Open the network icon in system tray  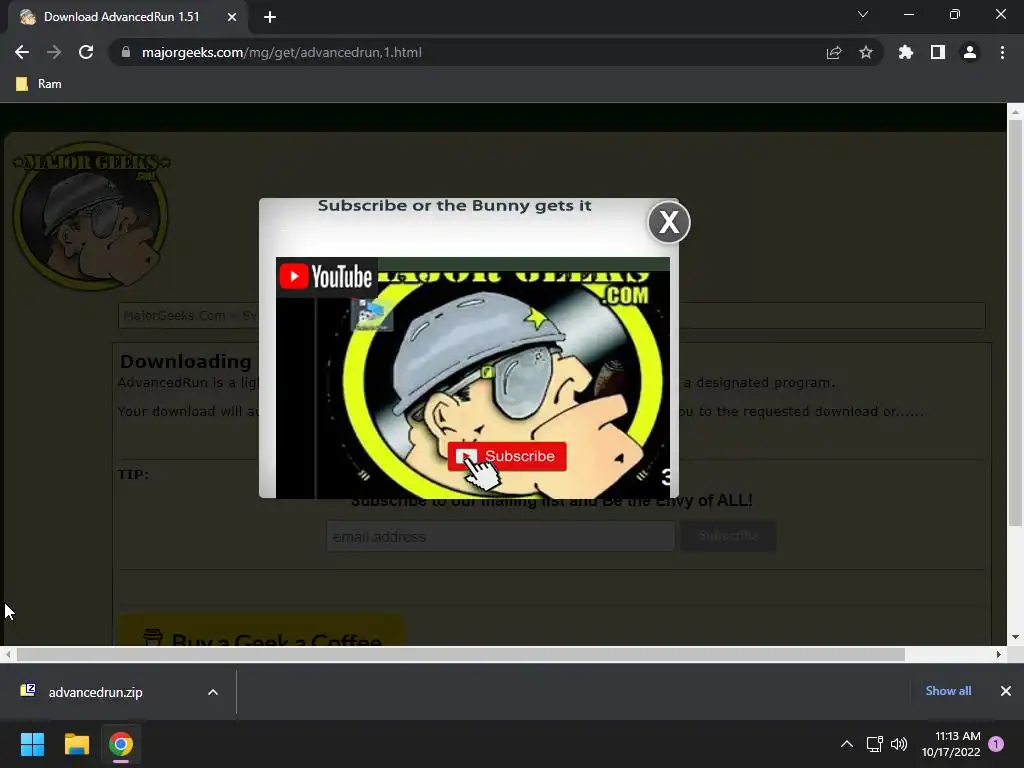pos(874,744)
